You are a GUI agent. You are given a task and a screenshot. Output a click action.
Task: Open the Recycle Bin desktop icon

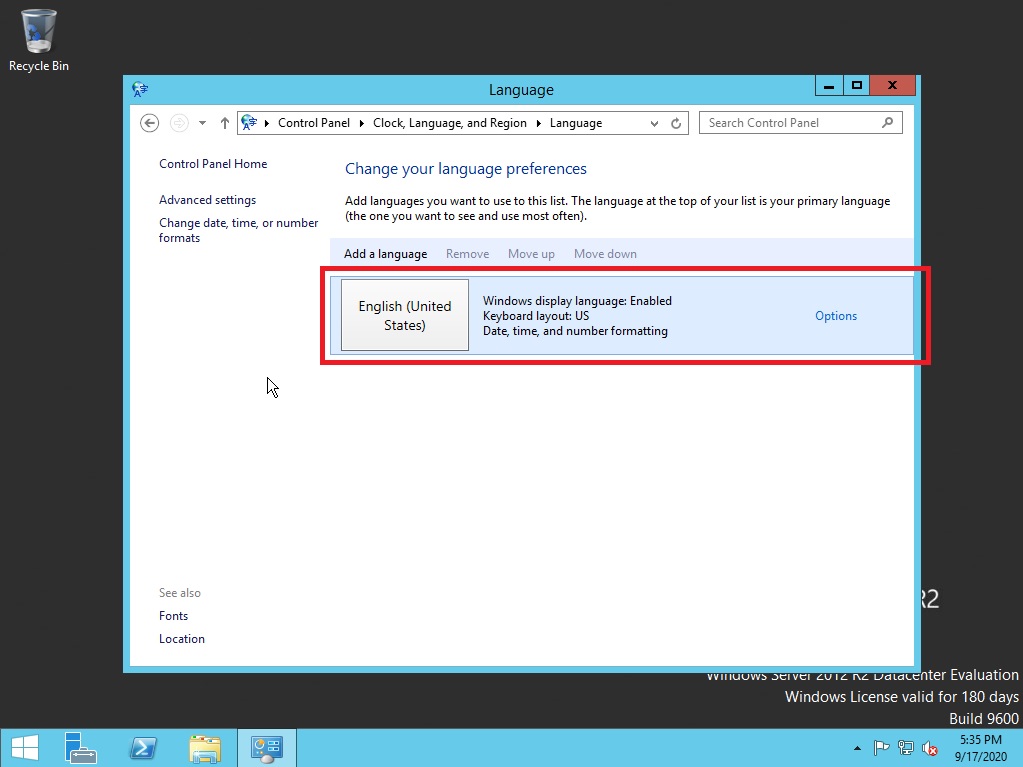tap(38, 40)
